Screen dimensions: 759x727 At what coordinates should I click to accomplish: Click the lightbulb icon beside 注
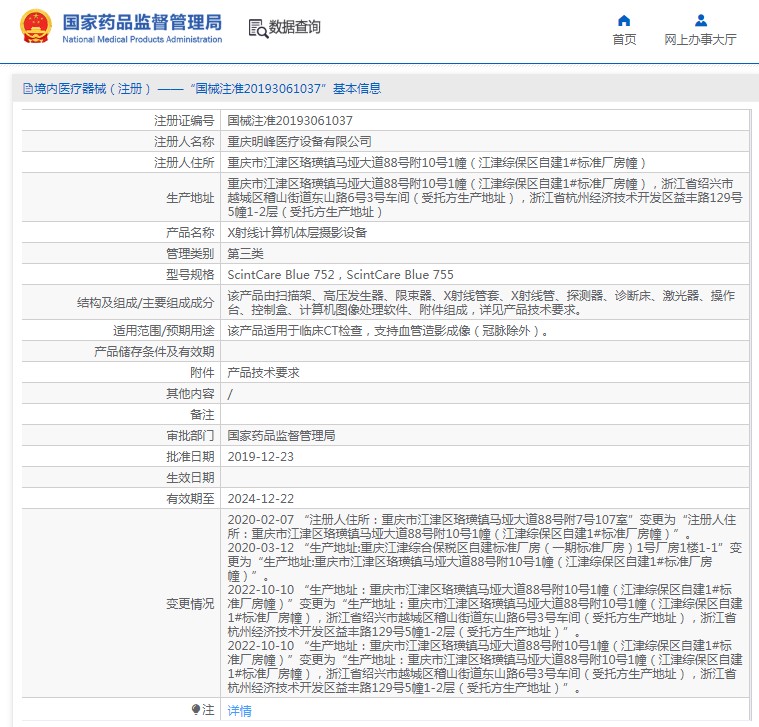(x=196, y=710)
